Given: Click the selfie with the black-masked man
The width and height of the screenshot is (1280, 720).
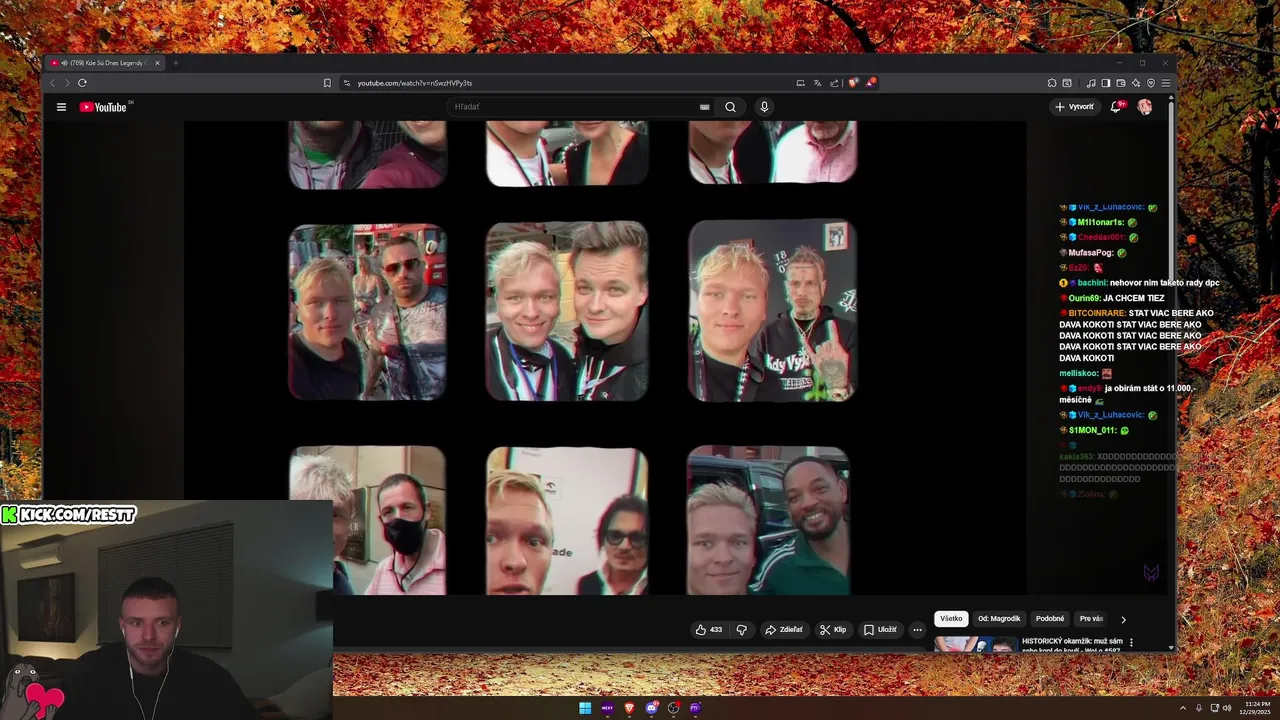Looking at the screenshot, I should click(368, 520).
